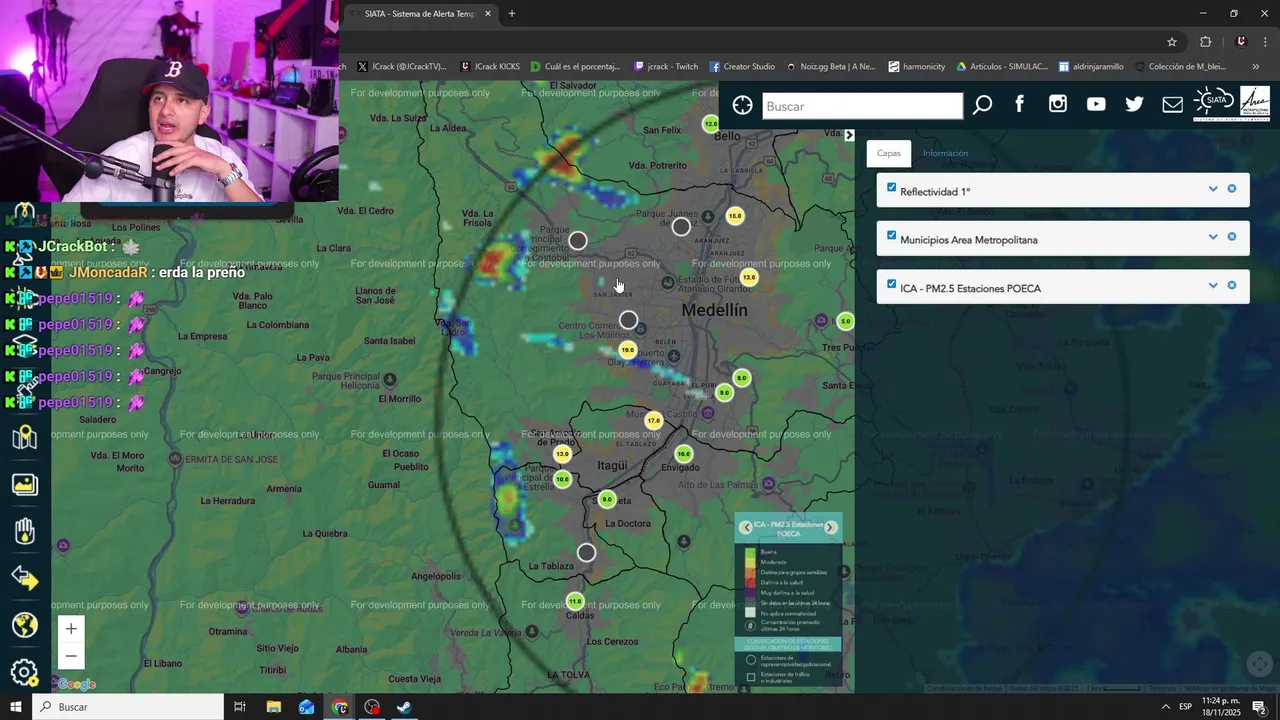1280x720 pixels.
Task: Click station marker 11.0 near Caldas
Action: pyautogui.click(x=575, y=602)
